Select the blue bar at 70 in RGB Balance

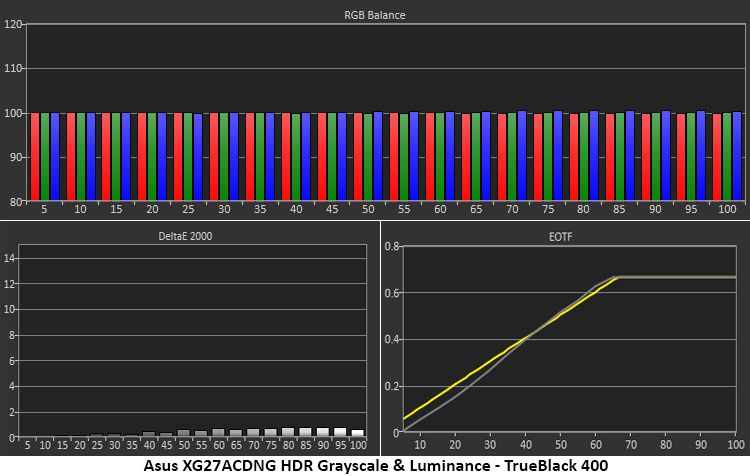pos(522,155)
